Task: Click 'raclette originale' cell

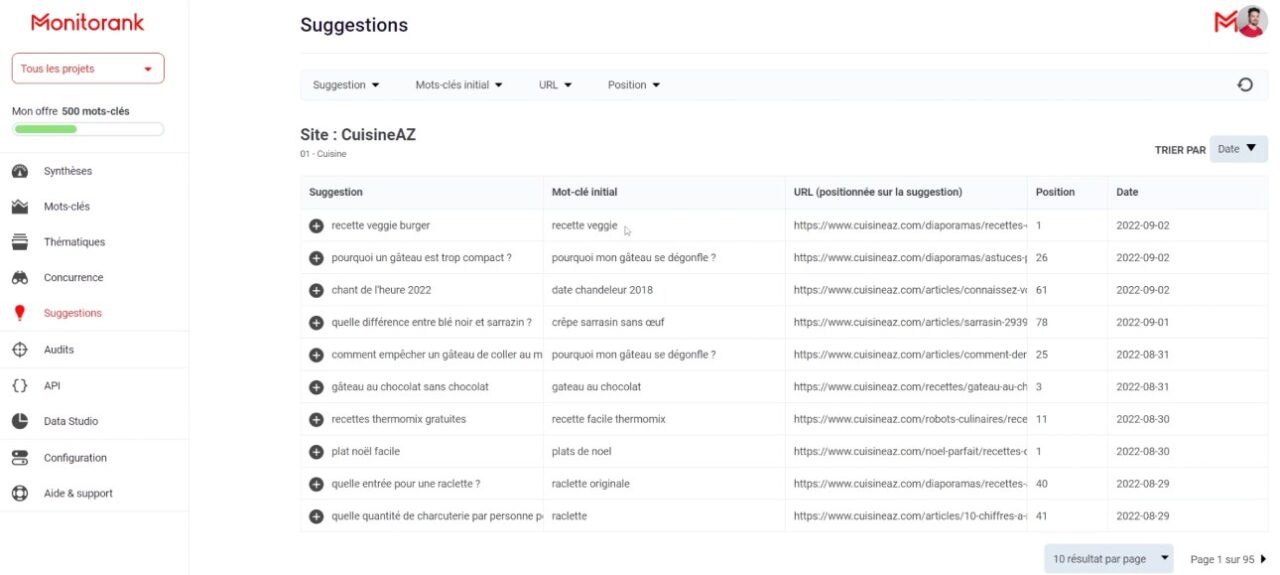Action: click(591, 484)
